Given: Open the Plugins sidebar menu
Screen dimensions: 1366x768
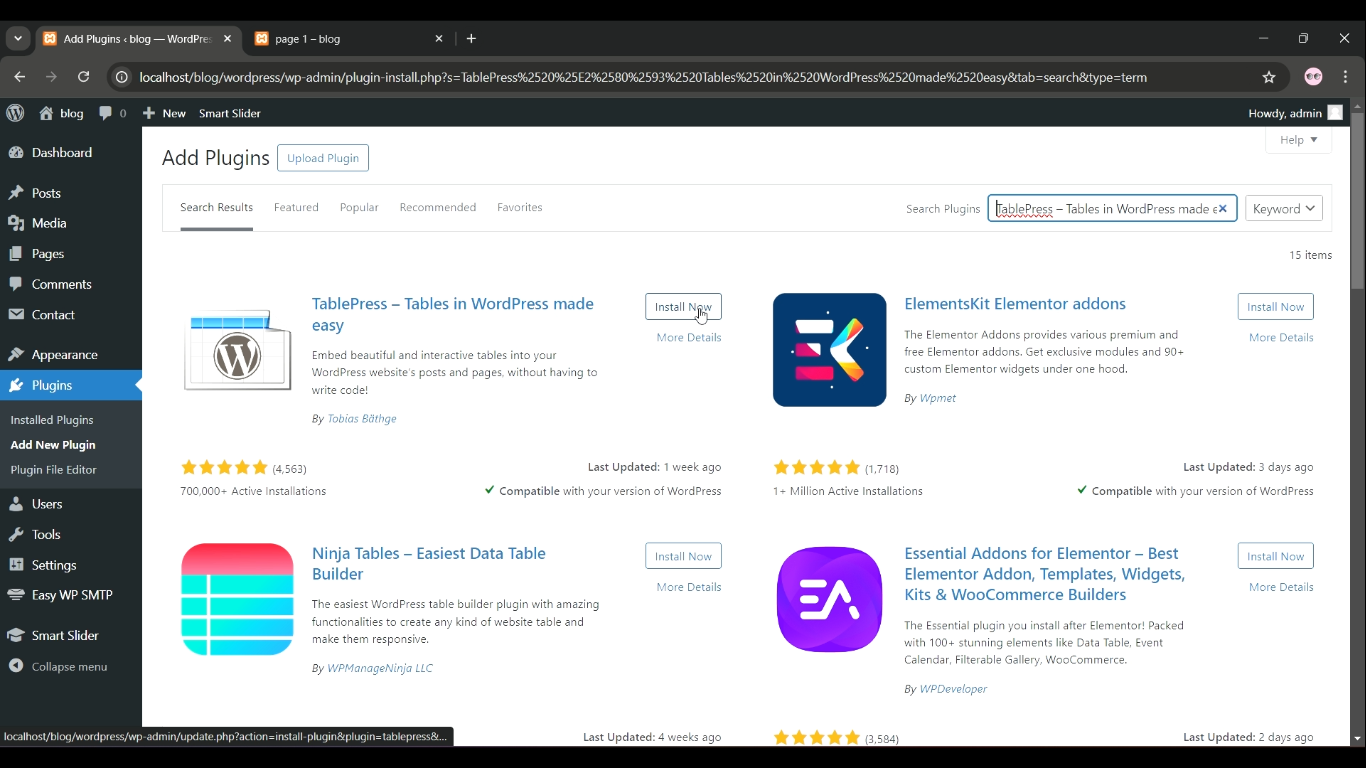Looking at the screenshot, I should (x=71, y=385).
